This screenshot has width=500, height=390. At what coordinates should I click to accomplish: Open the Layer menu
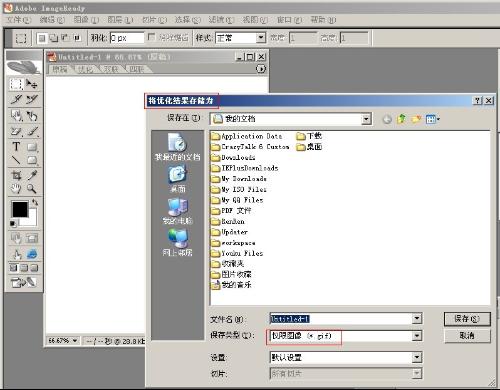[x=120, y=20]
